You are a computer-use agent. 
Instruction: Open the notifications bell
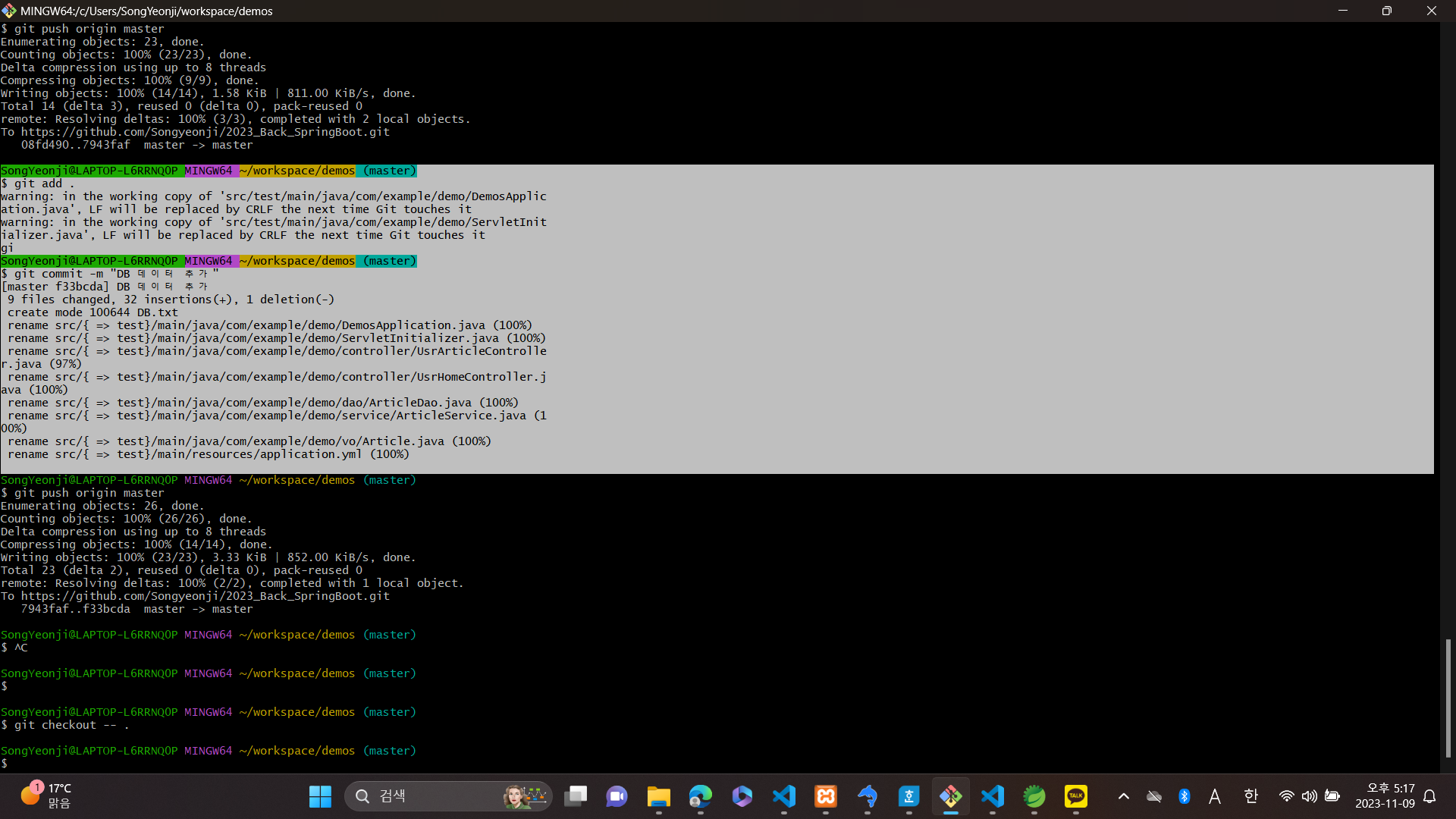click(x=1429, y=796)
